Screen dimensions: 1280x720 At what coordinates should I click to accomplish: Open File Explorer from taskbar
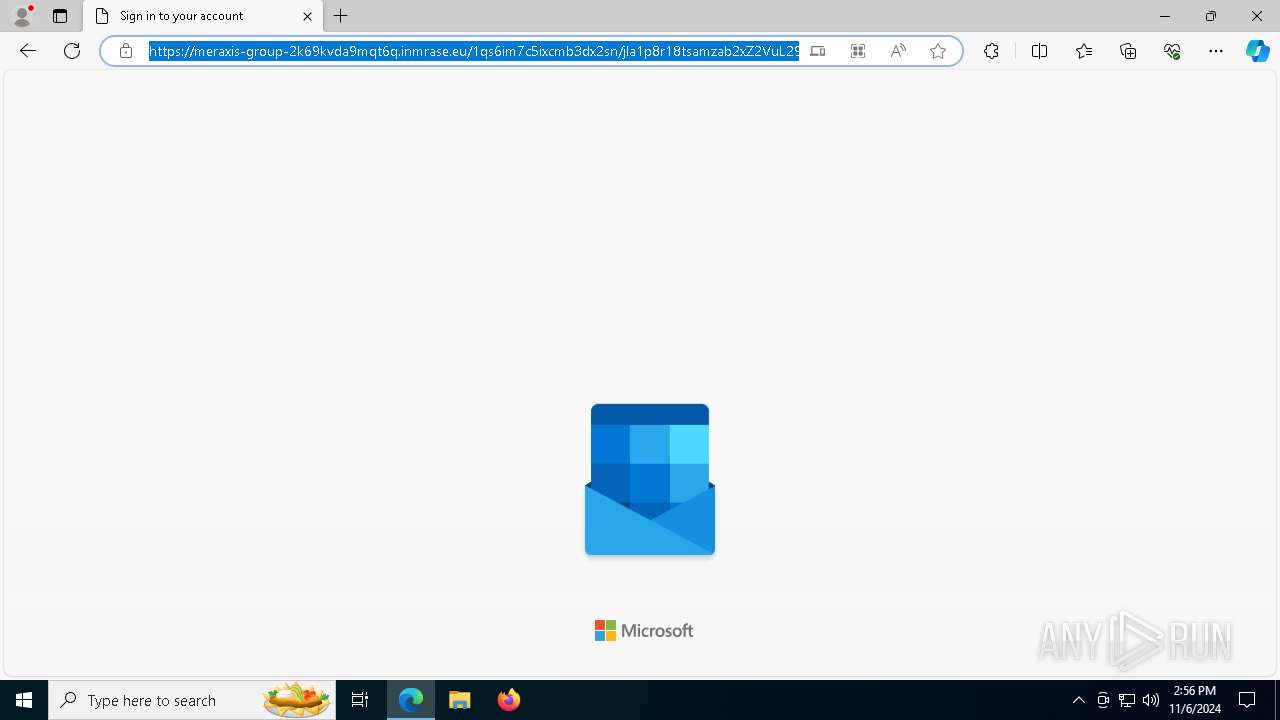[460, 700]
